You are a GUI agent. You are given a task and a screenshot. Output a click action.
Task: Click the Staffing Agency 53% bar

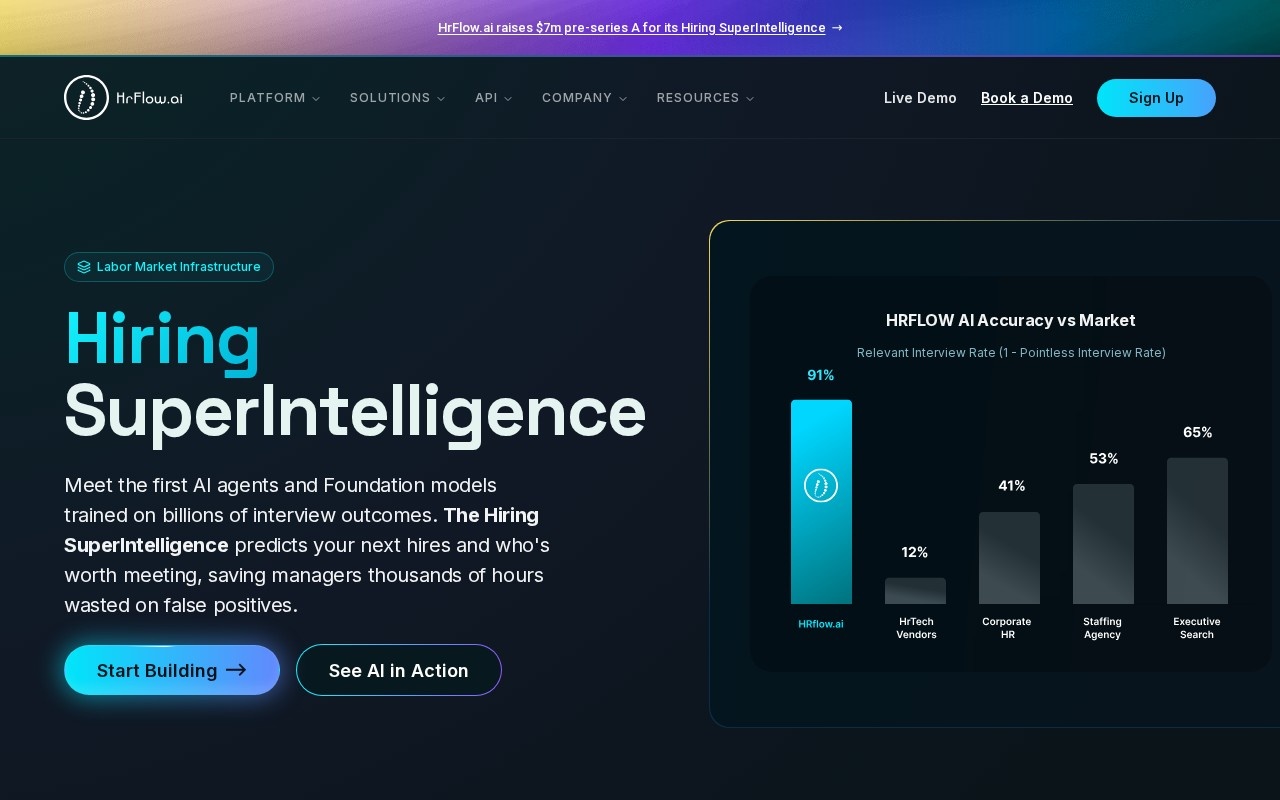pyautogui.click(x=1103, y=544)
